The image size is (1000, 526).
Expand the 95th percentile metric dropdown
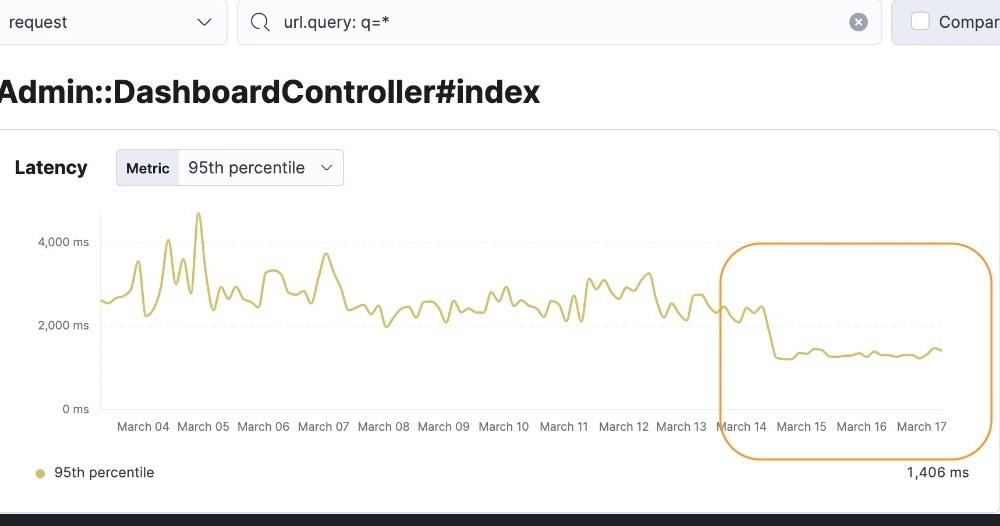click(x=260, y=168)
